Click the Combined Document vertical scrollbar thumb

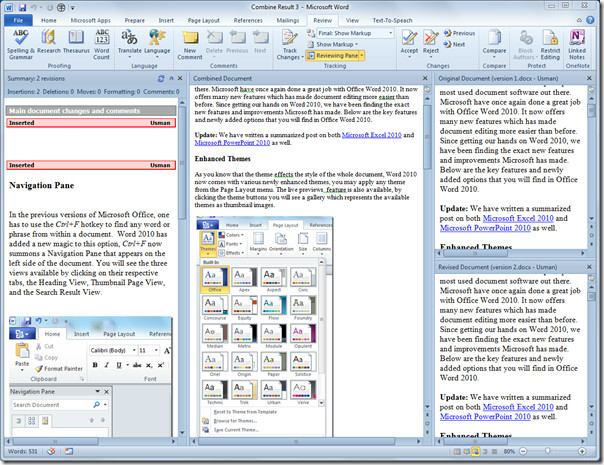(427, 137)
